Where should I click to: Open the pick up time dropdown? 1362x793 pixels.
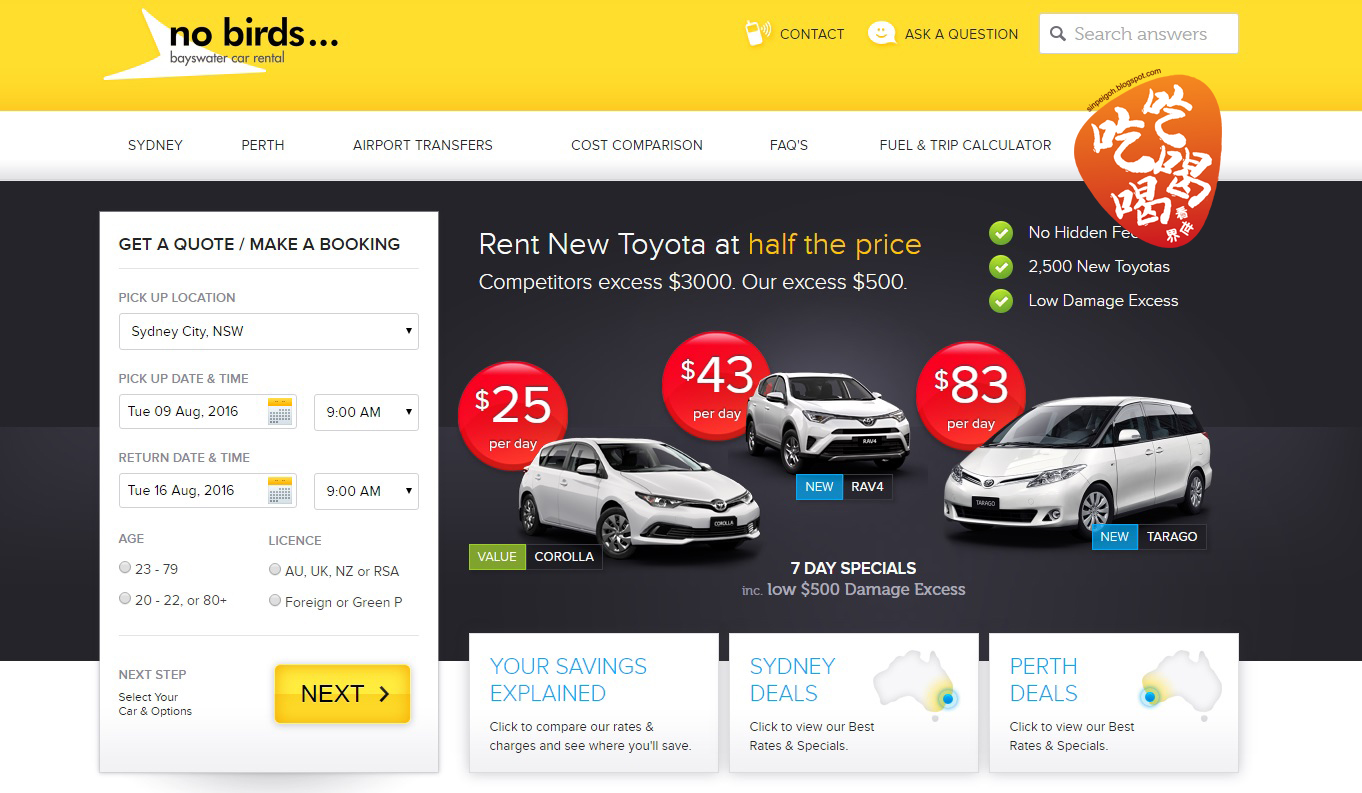pos(366,412)
